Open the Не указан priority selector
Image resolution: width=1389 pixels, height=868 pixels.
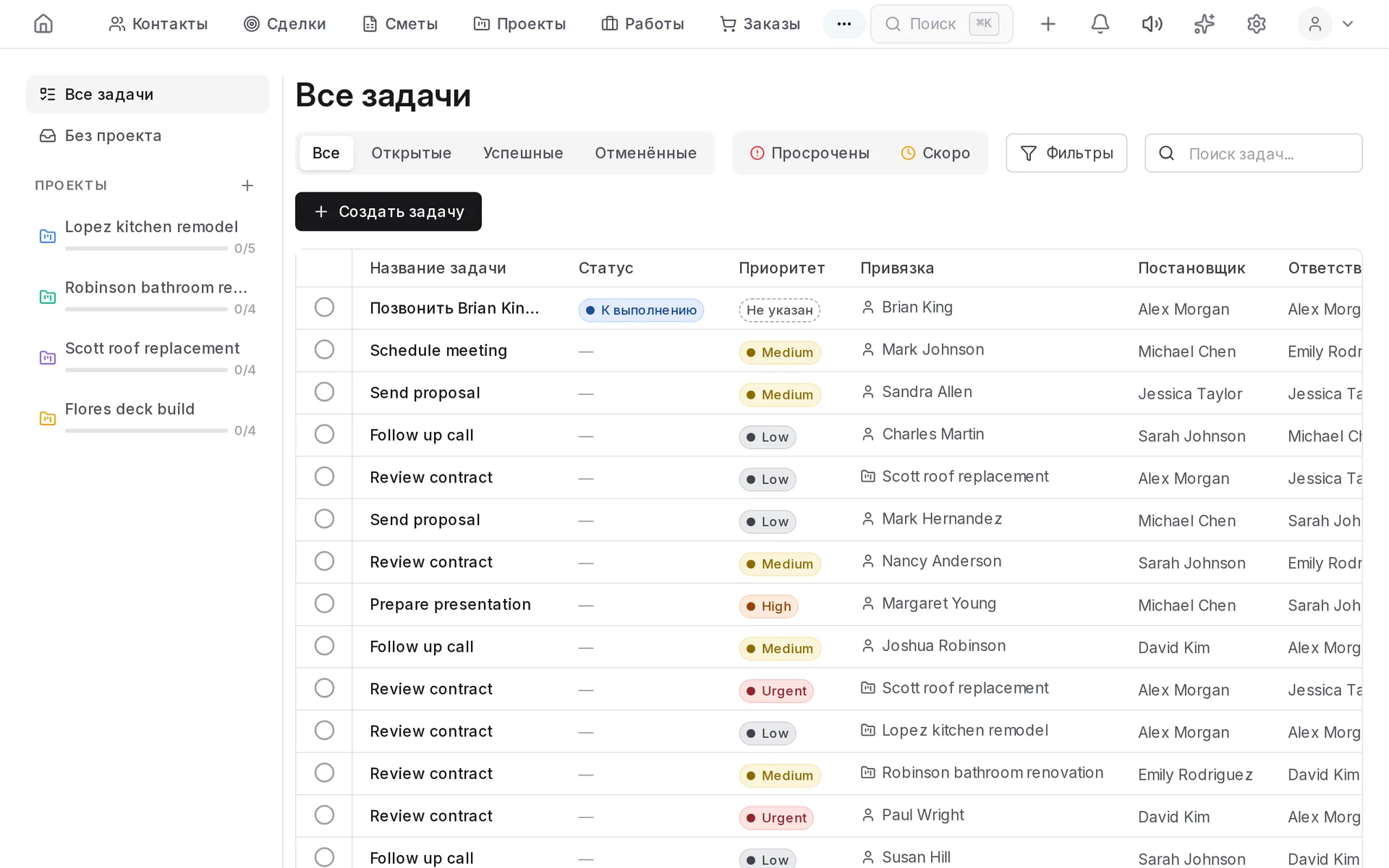coord(779,310)
